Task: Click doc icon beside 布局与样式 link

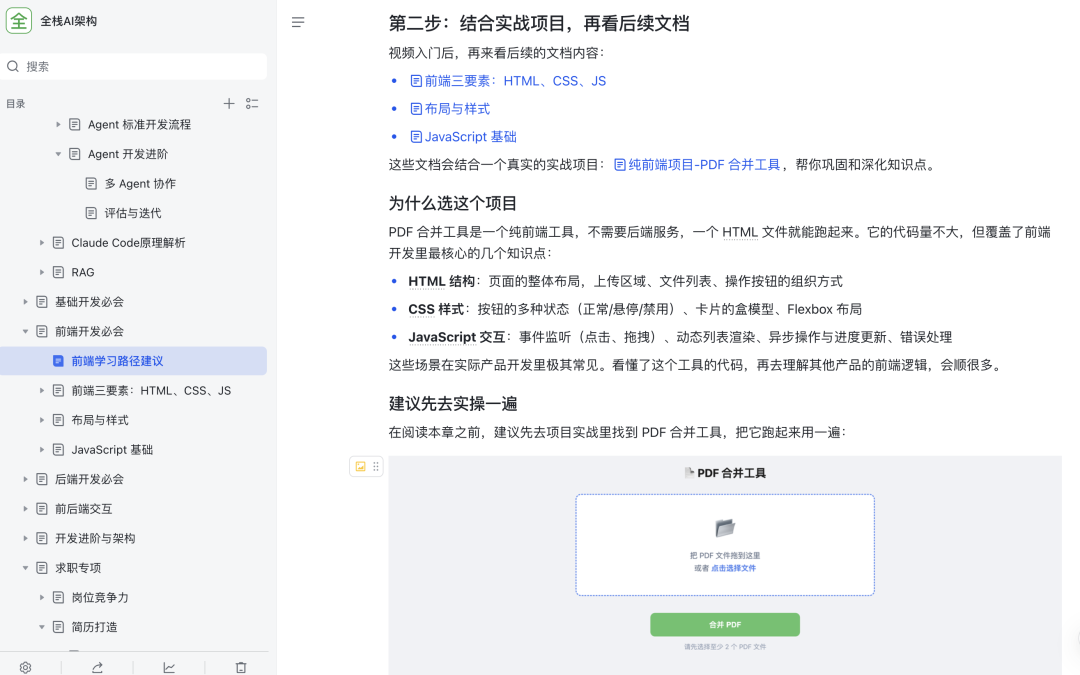Action: click(416, 109)
